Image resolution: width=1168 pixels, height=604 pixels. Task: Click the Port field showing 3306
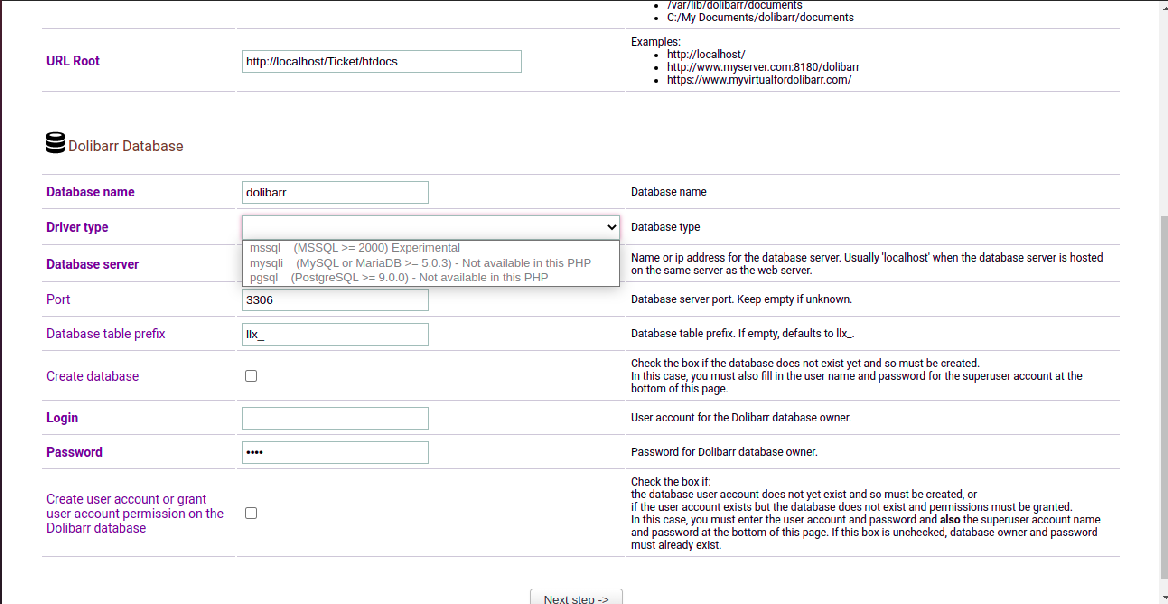click(335, 300)
